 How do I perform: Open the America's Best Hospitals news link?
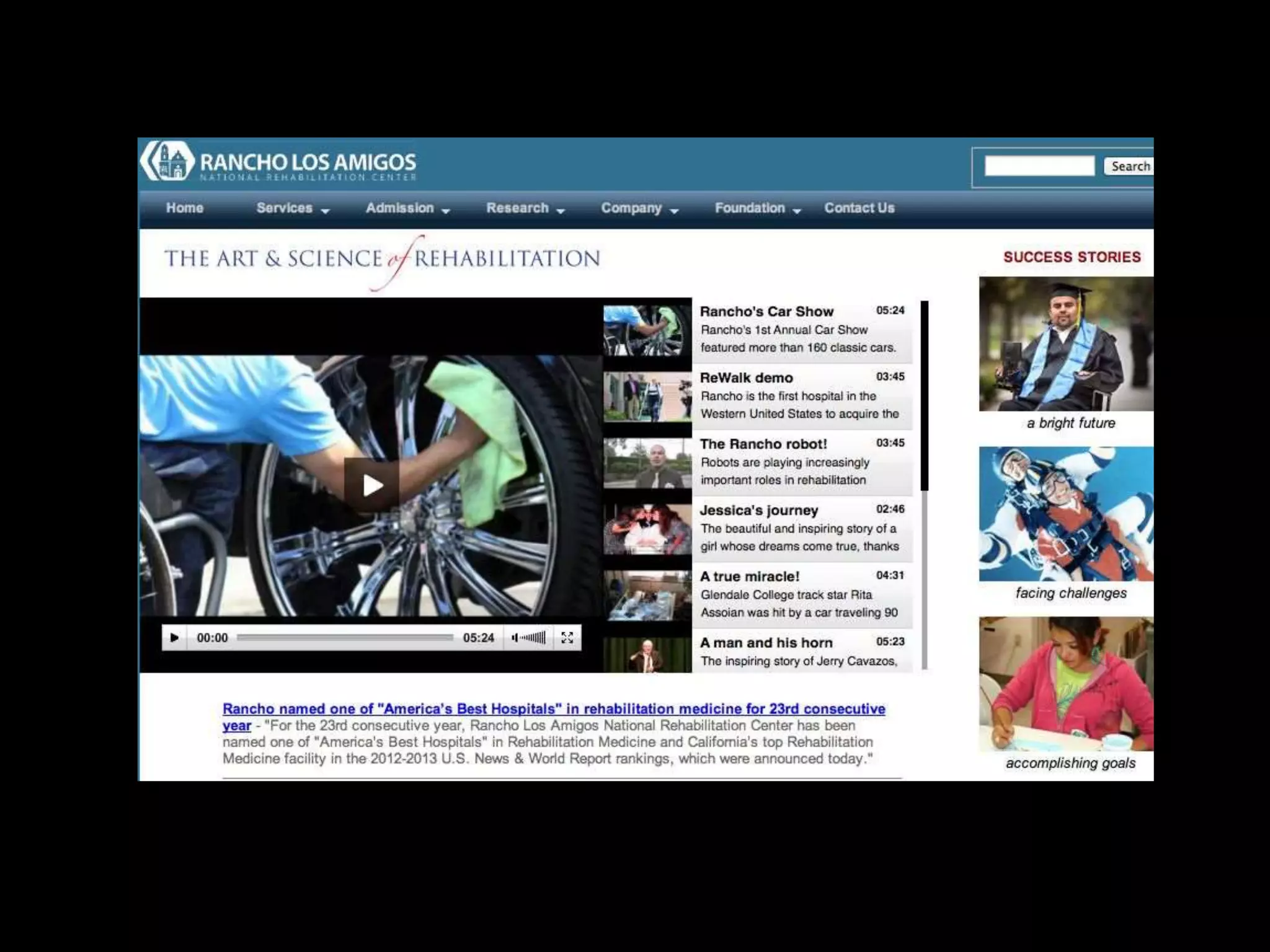553,709
